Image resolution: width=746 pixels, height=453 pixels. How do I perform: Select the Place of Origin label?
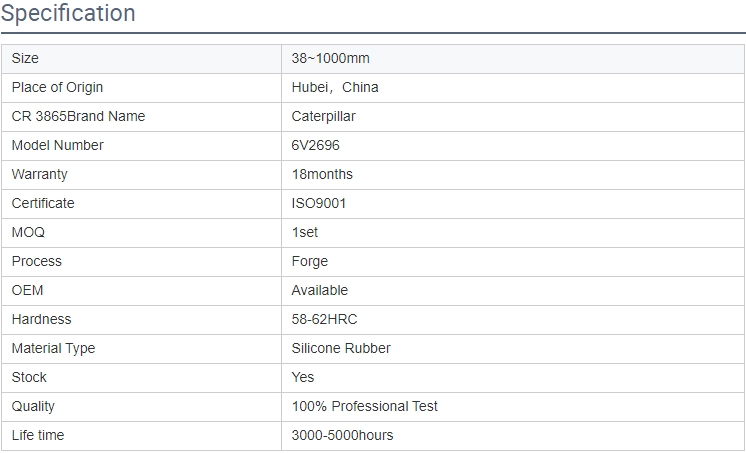coord(57,88)
